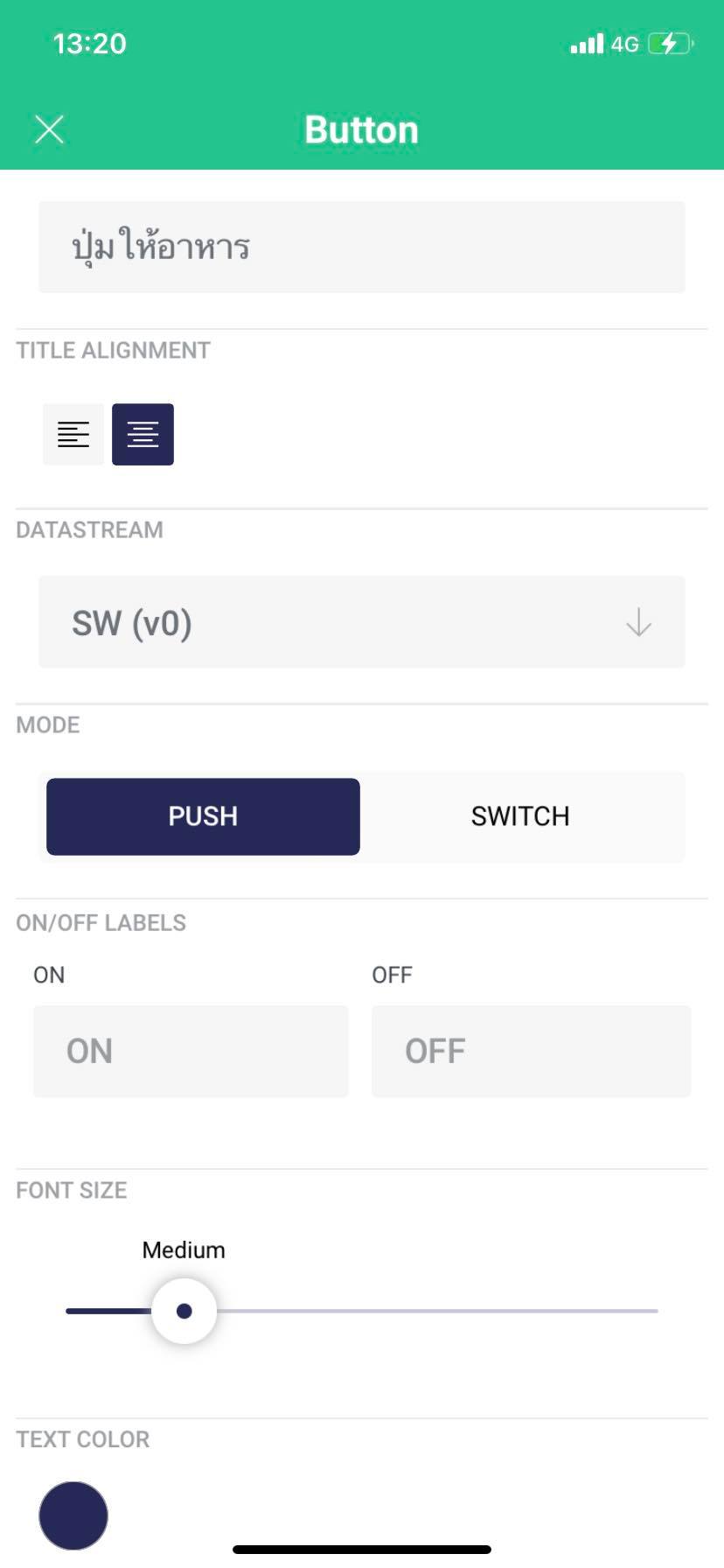
Task: Edit the ON label text field
Action: click(x=191, y=1051)
